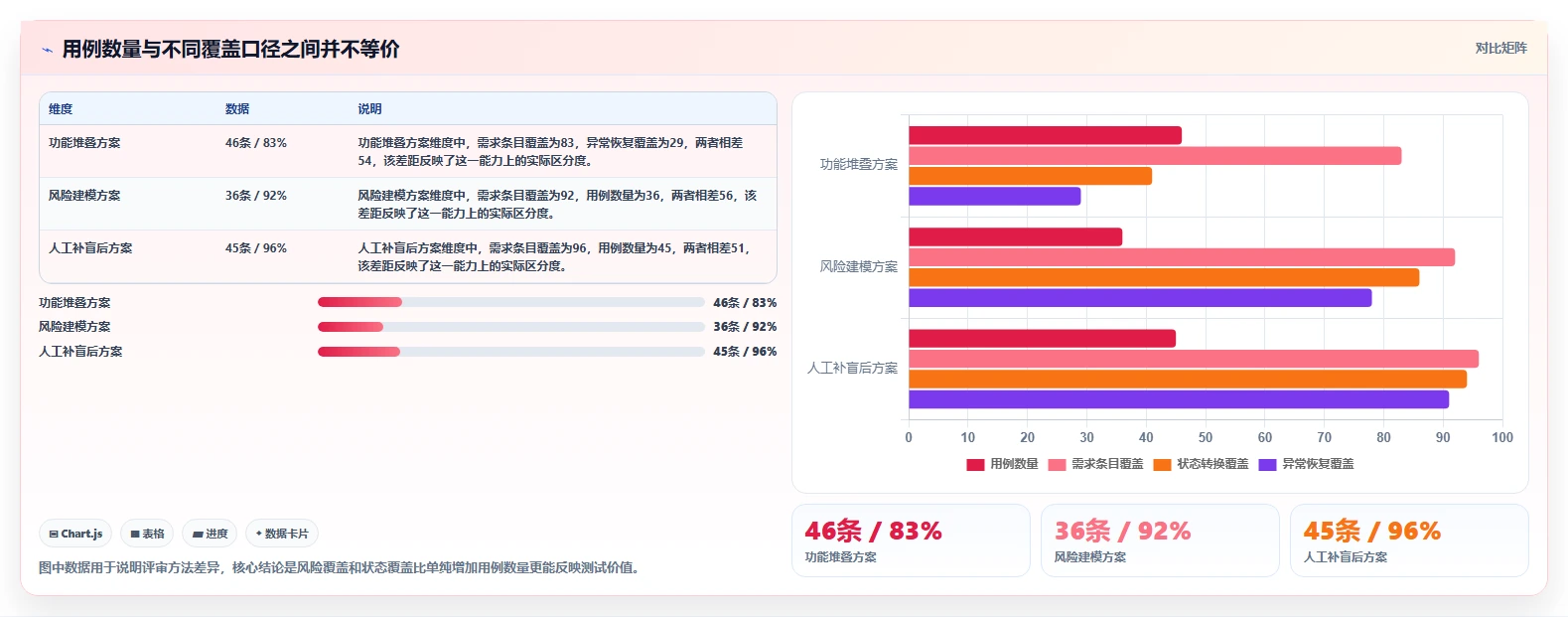1568x617 pixels.
Task: Click the 36条 / 92% value beside the progress bar
Action: pos(745,327)
